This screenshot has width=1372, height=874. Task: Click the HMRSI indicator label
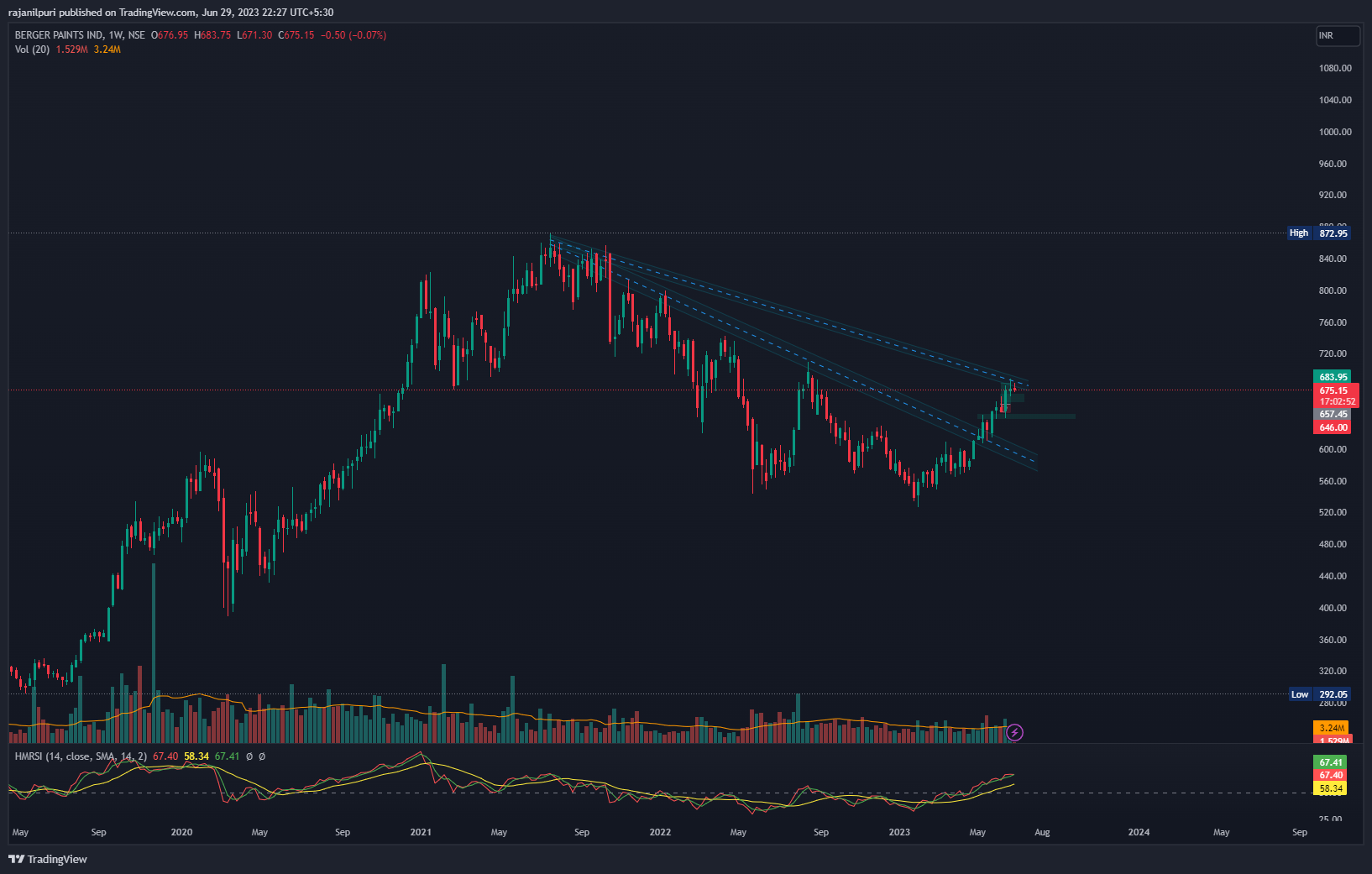81,756
